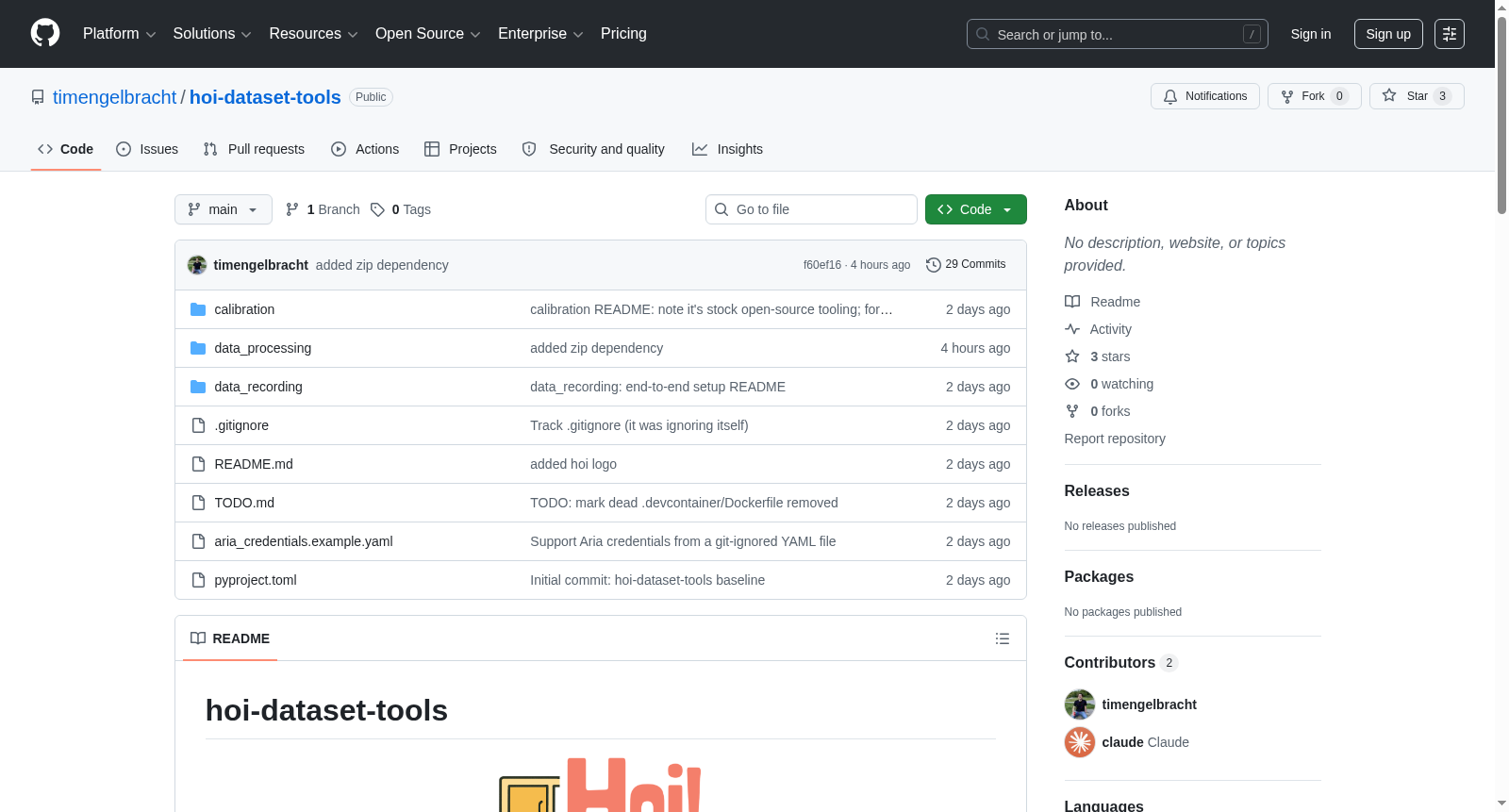Click the Sign up button
1509x812 pixels.
tap(1388, 34)
